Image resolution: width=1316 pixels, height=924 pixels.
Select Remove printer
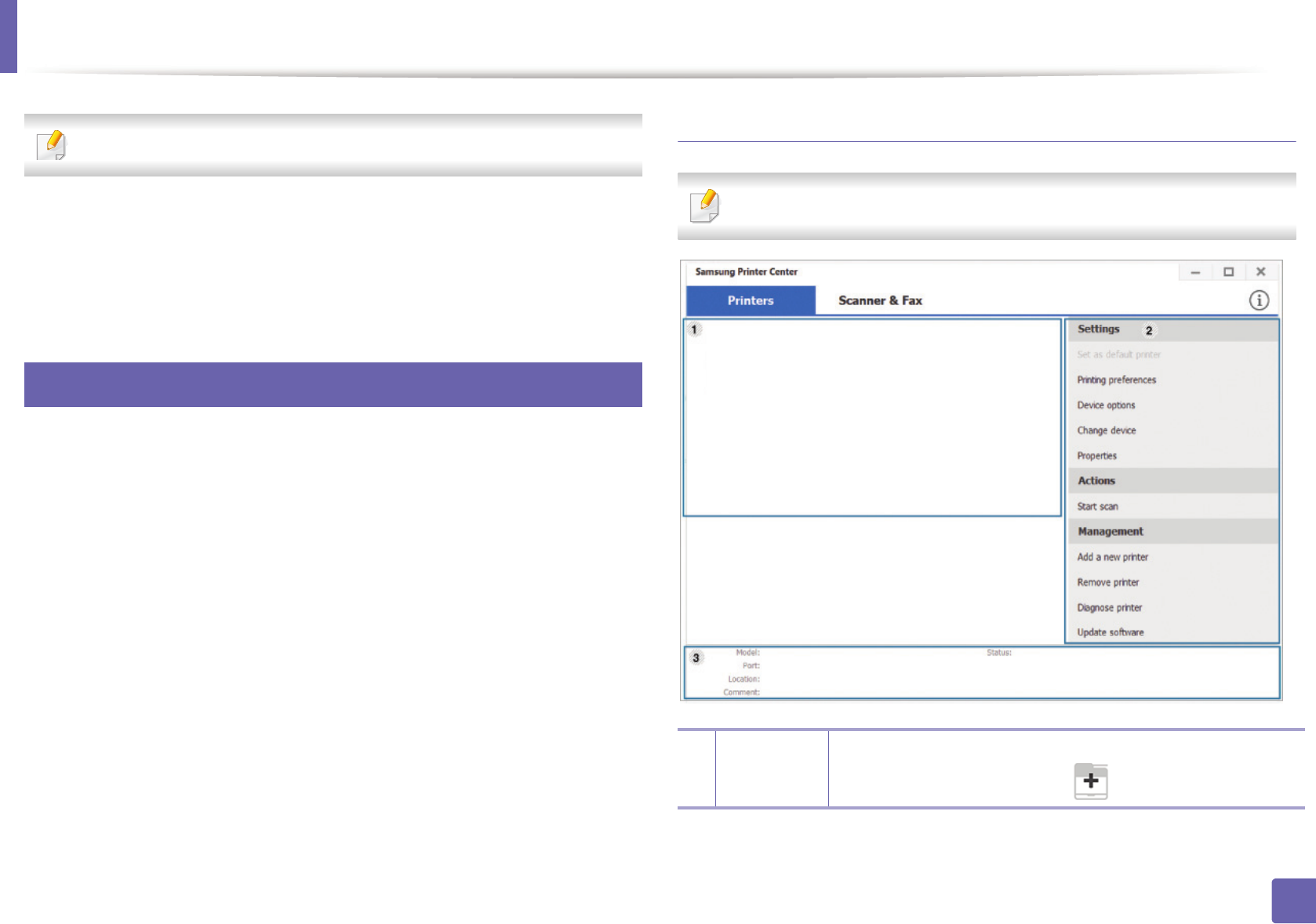(1107, 582)
